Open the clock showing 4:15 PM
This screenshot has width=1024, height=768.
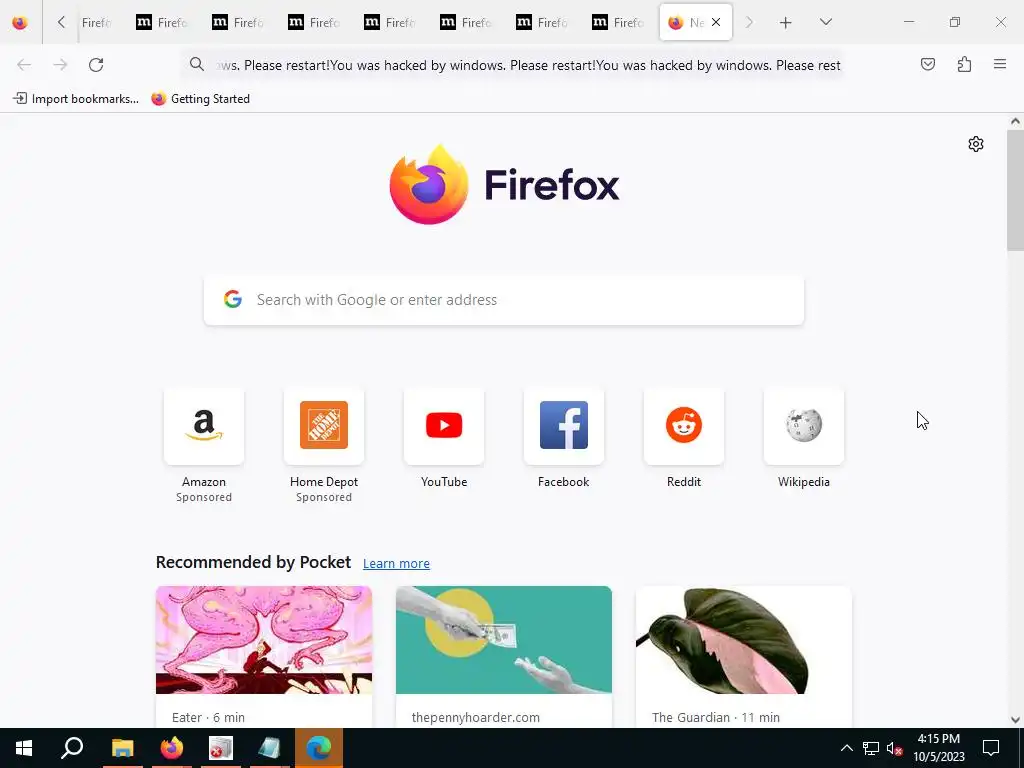[x=938, y=748]
